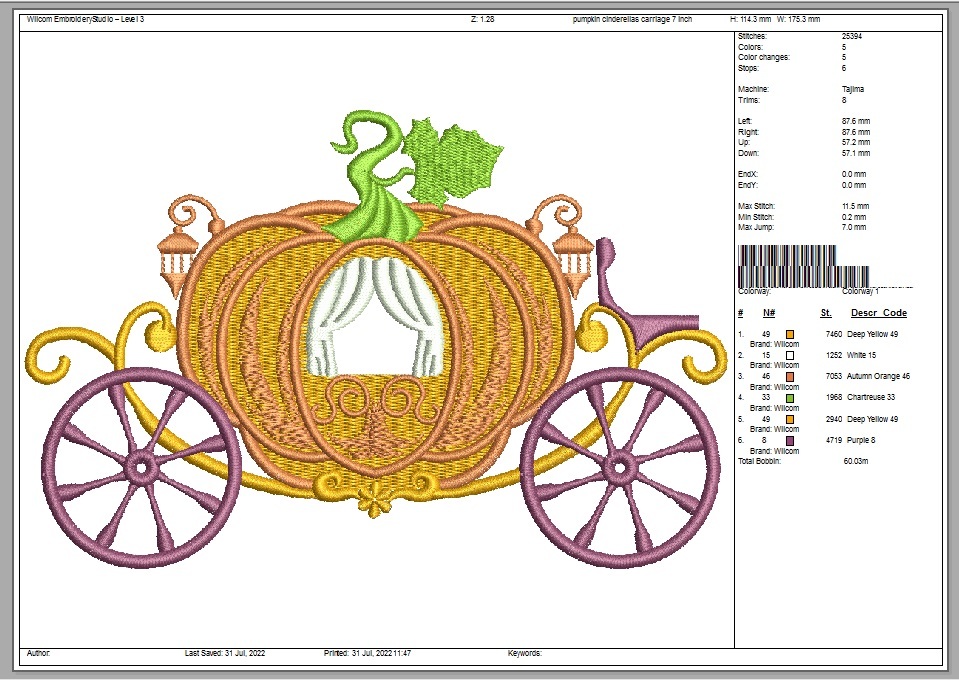
Task: Click the 'Author:' footer label
Action: coord(39,653)
